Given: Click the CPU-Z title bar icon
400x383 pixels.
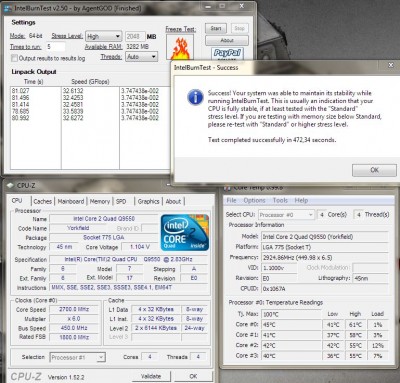Looking at the screenshot, I should click(10, 185).
